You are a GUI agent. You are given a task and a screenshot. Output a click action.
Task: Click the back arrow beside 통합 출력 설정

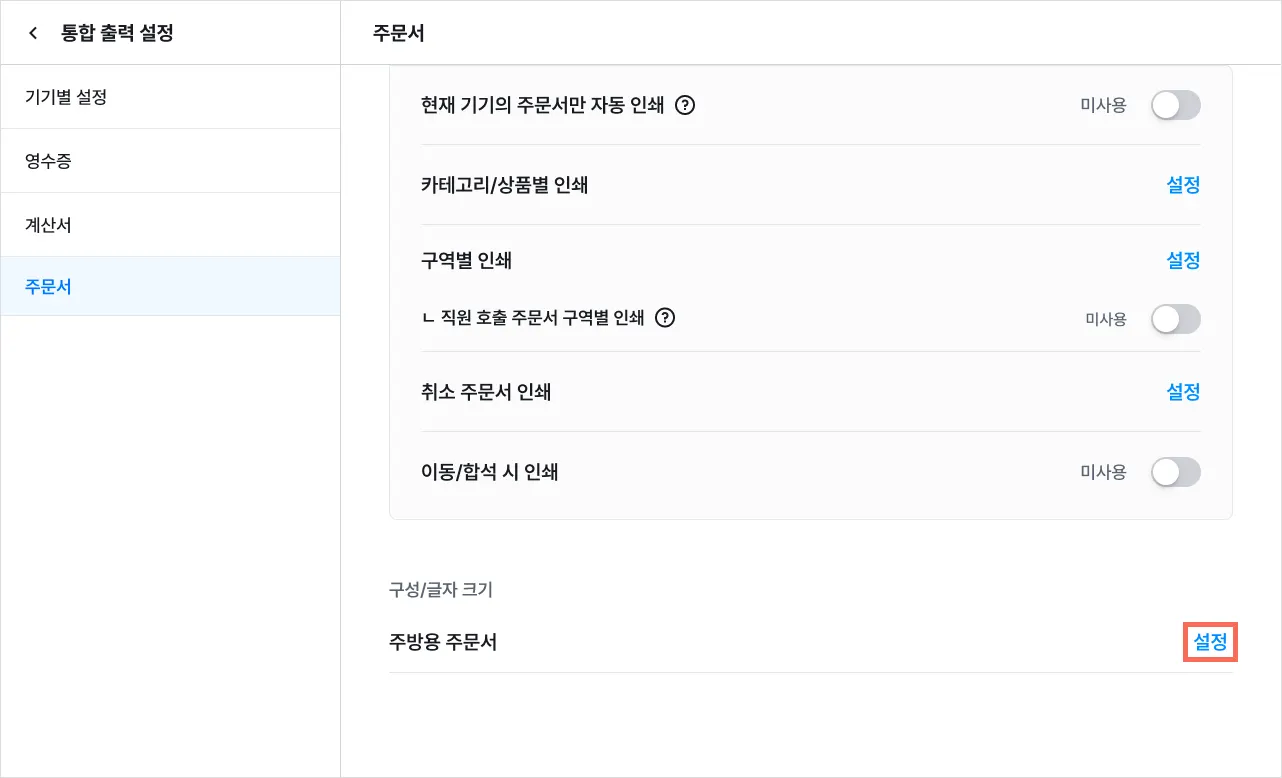tap(33, 33)
